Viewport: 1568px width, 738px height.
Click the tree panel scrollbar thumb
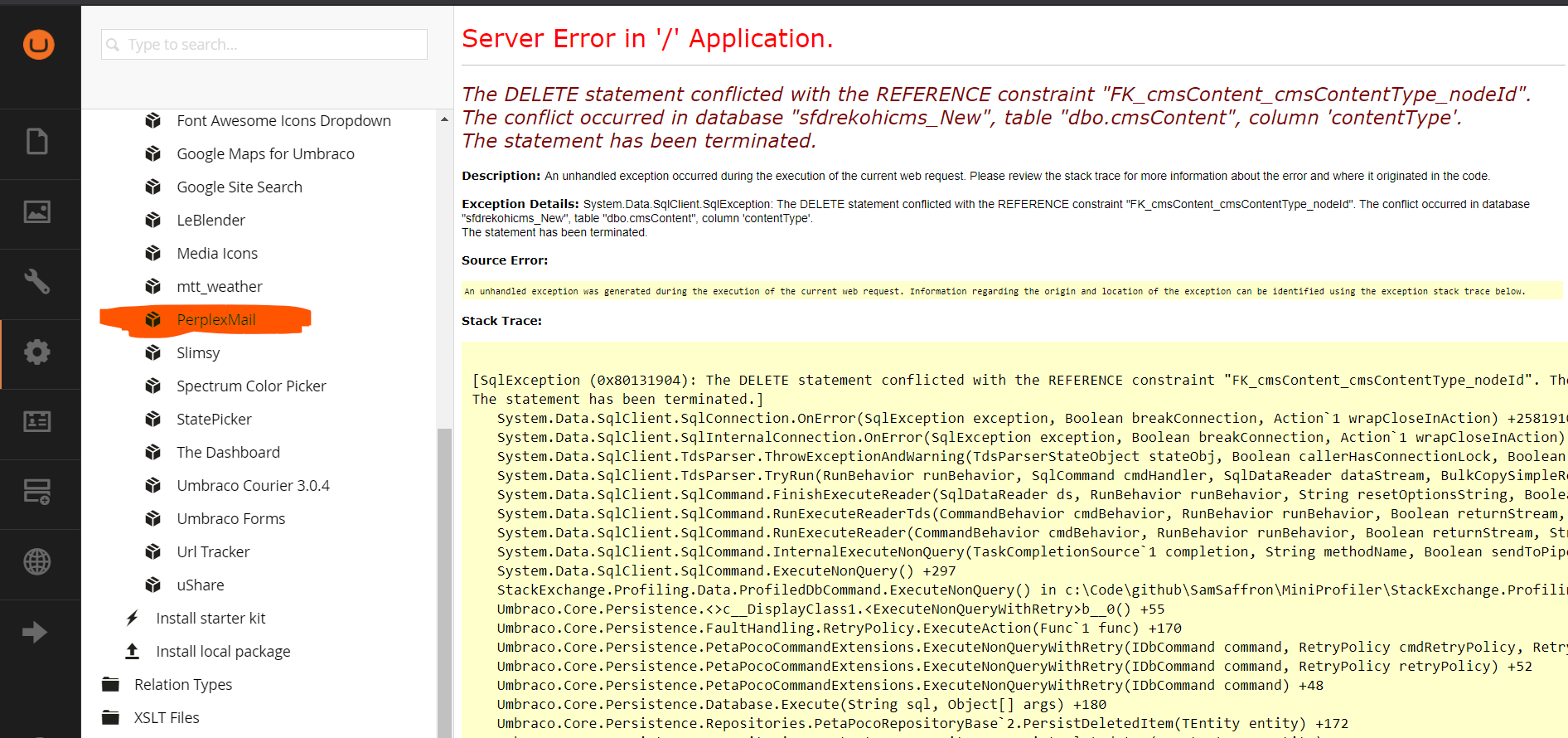(444, 582)
